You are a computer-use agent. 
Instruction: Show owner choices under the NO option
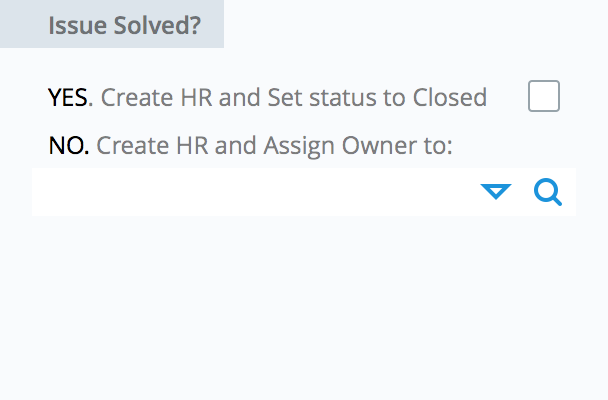496,192
